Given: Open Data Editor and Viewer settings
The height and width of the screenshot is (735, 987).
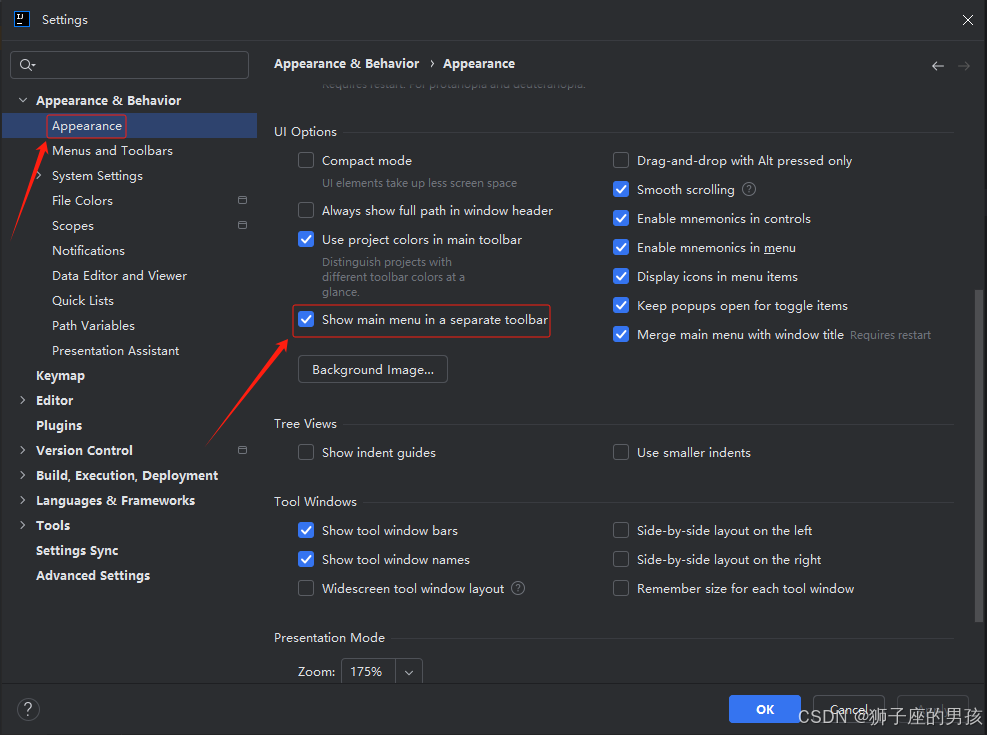Looking at the screenshot, I should coord(120,276).
